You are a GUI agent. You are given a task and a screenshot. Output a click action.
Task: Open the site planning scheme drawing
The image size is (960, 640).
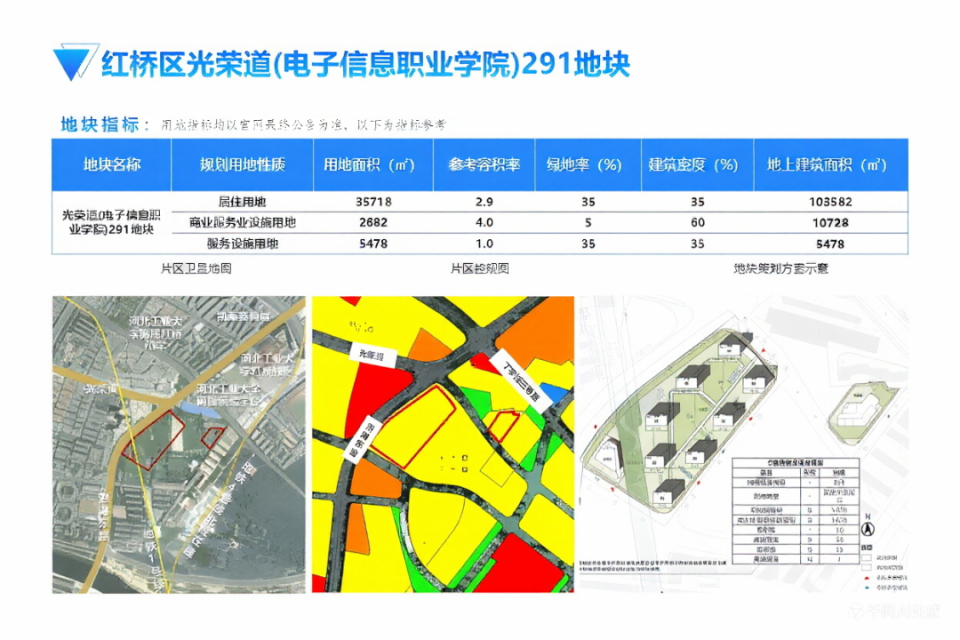pyautogui.click(x=743, y=444)
